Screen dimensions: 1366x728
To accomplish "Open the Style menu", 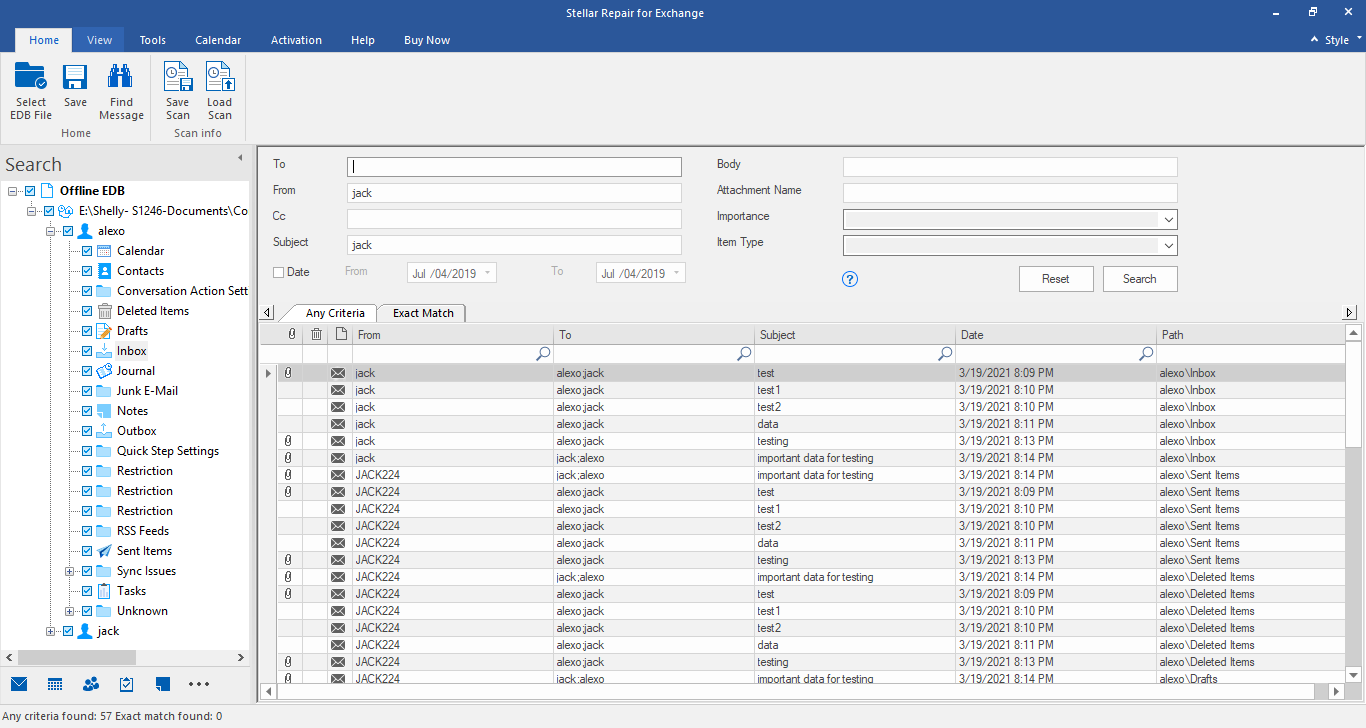I will click(1337, 40).
